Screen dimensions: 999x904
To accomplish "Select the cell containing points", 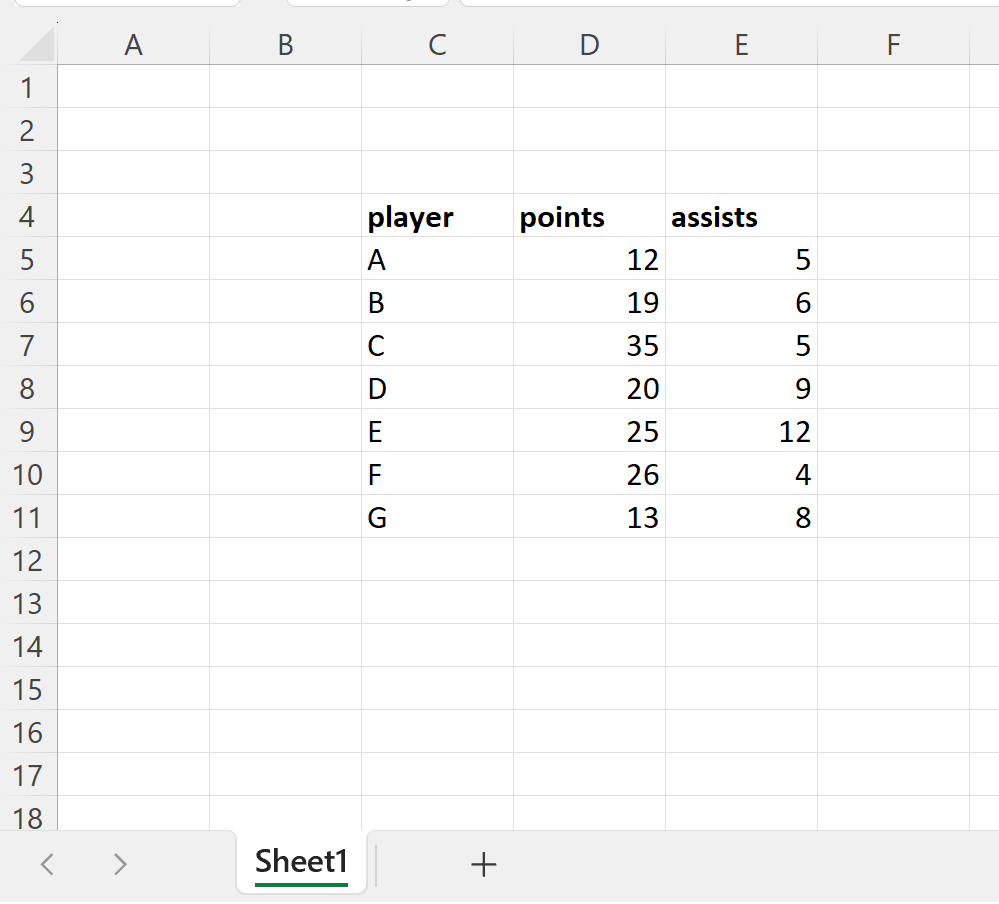I will pyautogui.click(x=589, y=216).
